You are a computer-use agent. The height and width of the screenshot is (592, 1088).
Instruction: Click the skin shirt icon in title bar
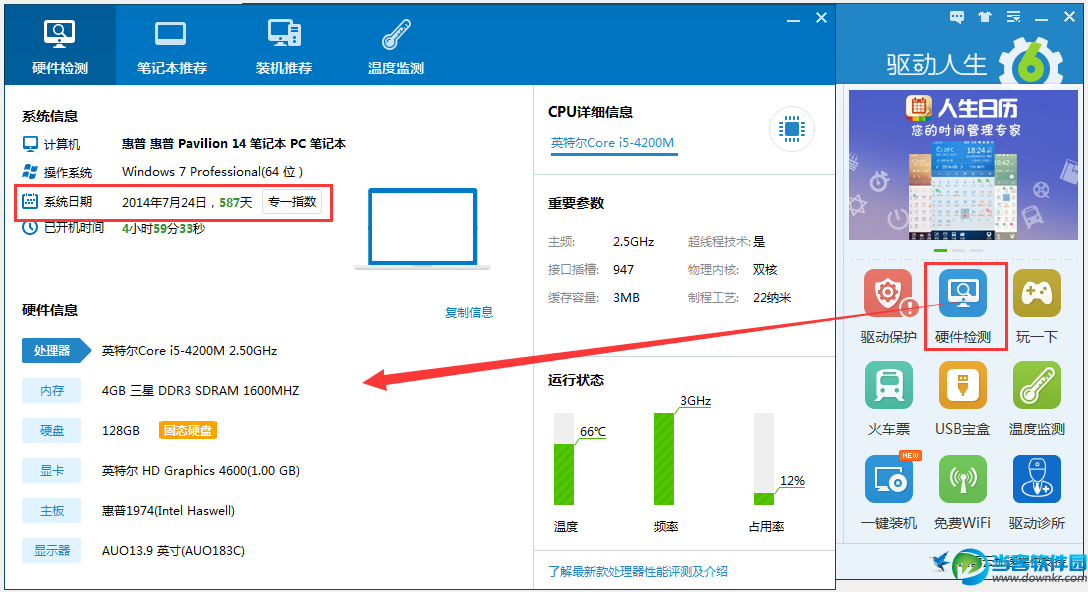pyautogui.click(x=985, y=17)
